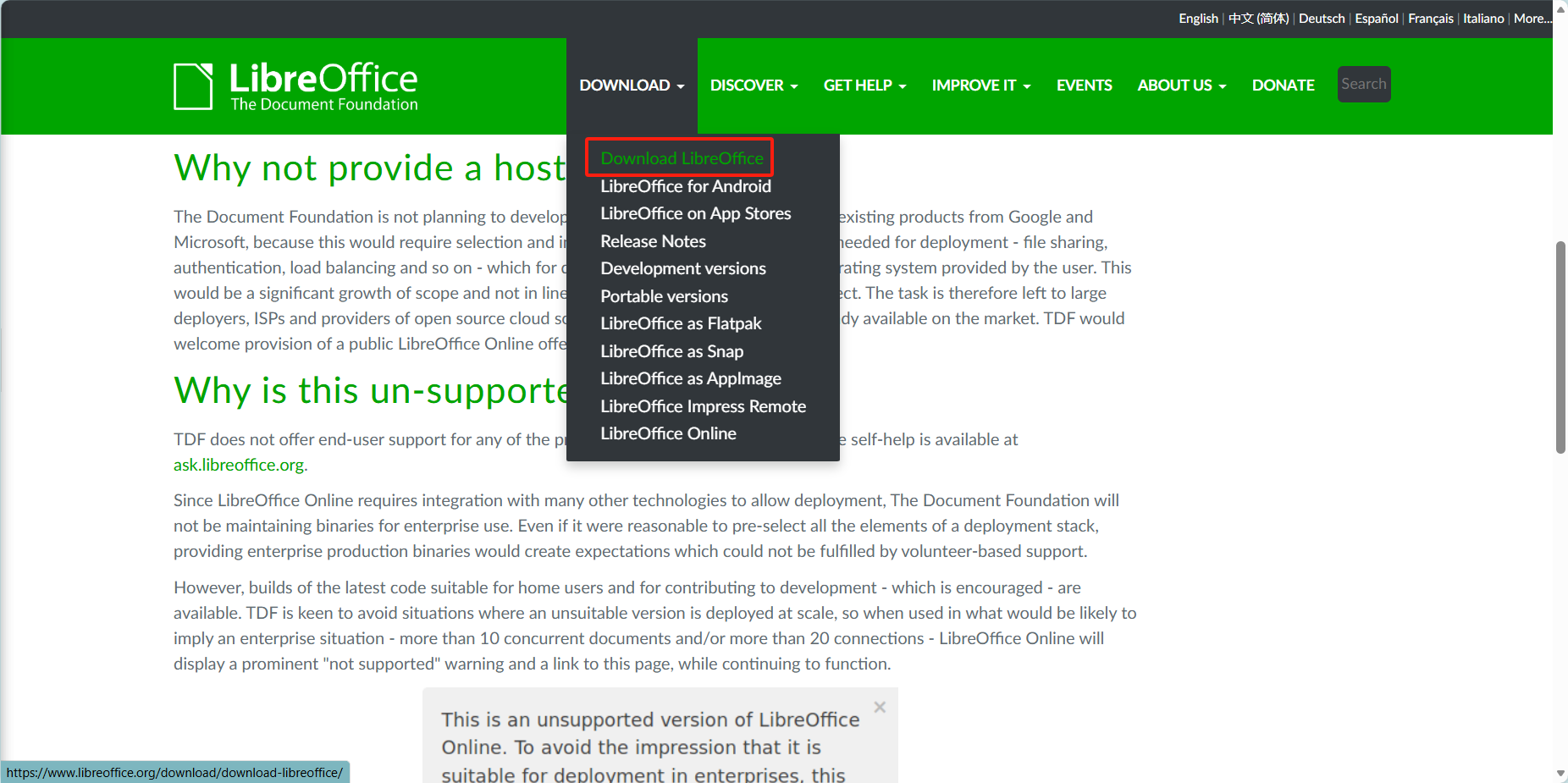Switch language to Italiano
Screen dimensions: 1568x783
click(x=1483, y=19)
